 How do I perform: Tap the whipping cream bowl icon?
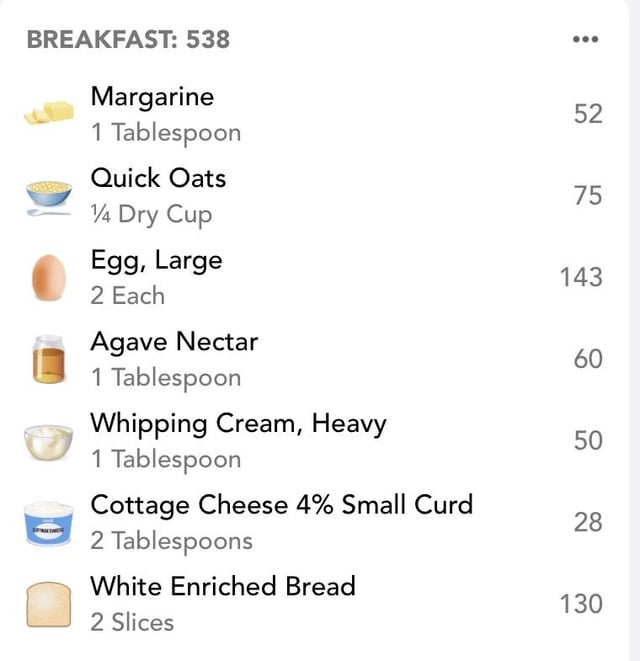48,442
